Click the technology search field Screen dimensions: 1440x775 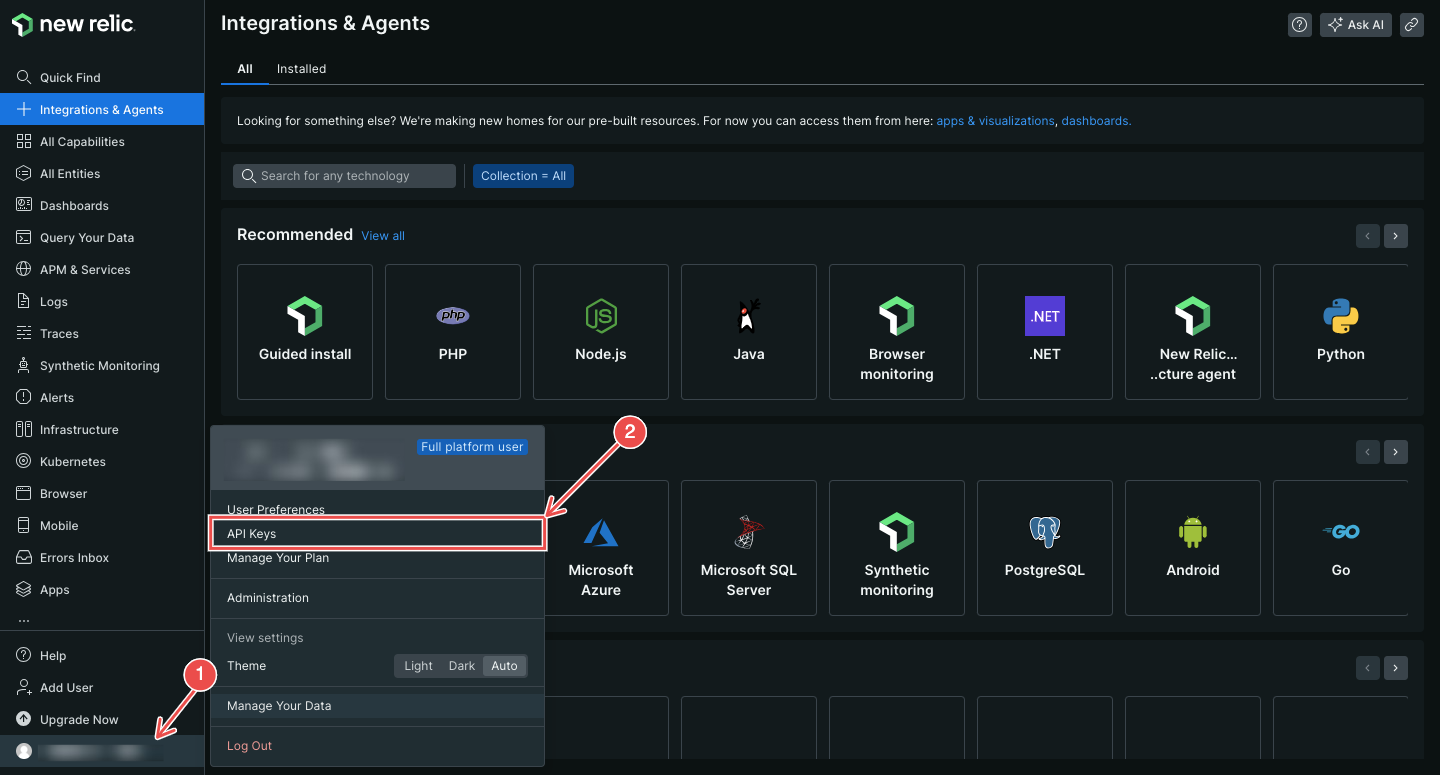pyautogui.click(x=344, y=175)
